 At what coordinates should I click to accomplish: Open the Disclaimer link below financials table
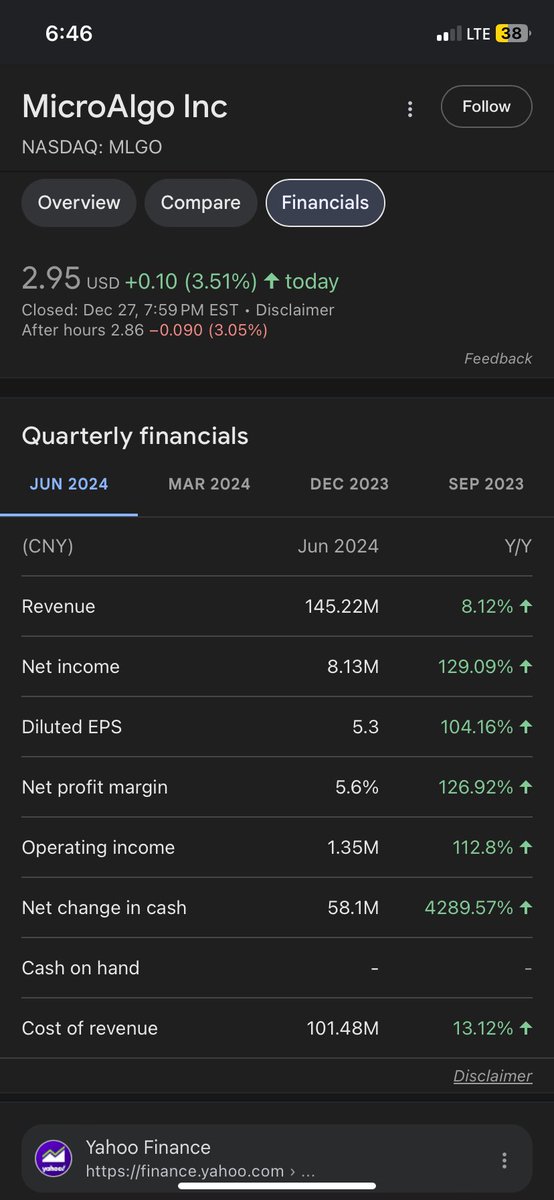tap(493, 1076)
